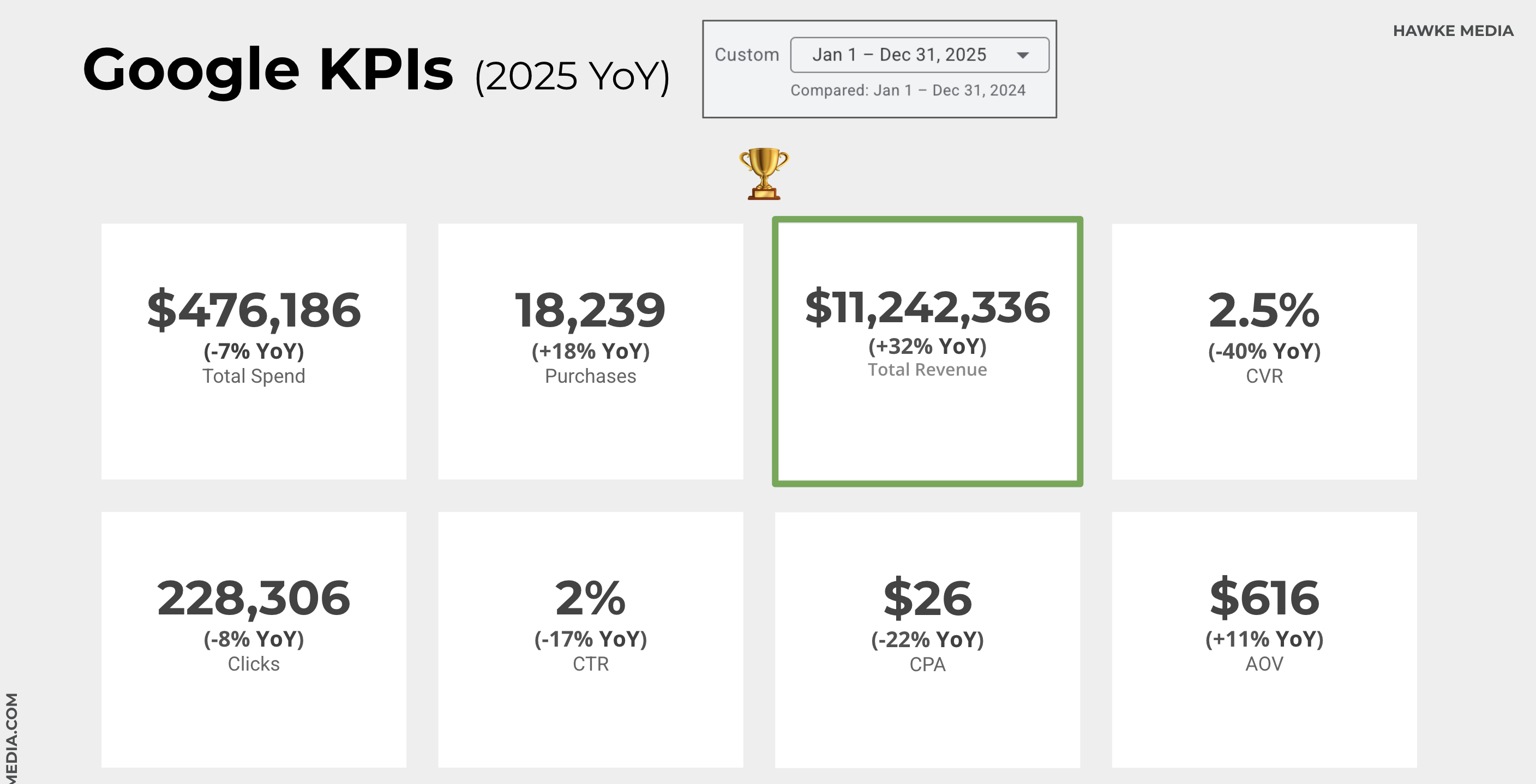The height and width of the screenshot is (784, 1536).
Task: Select the Clicks scorecard
Action: [254, 639]
